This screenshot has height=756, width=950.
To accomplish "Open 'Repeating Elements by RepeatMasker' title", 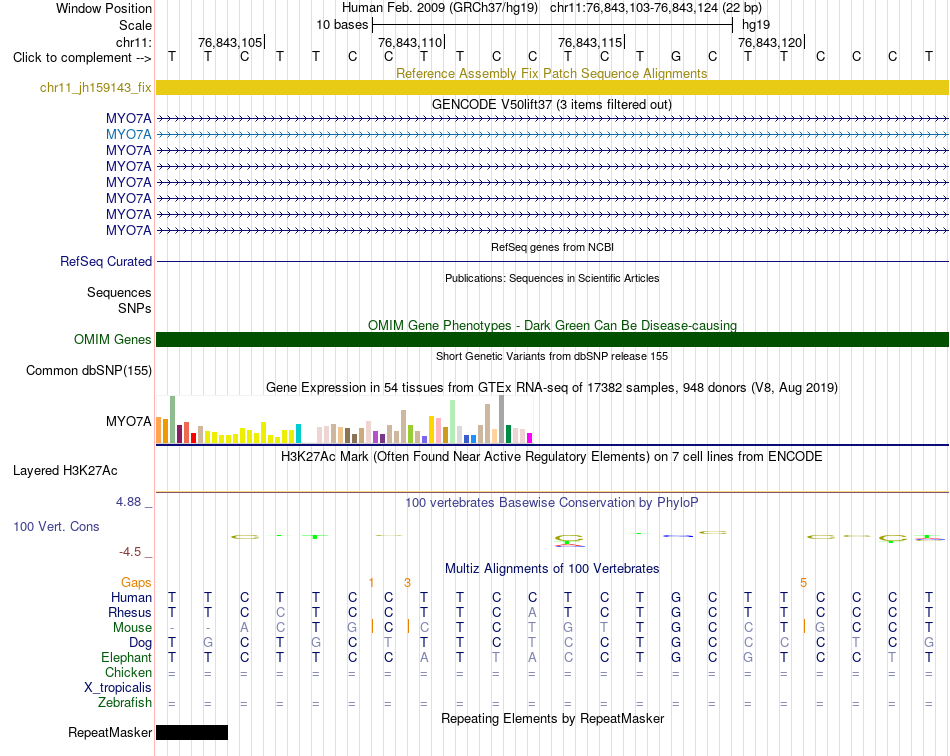I will point(552,718).
